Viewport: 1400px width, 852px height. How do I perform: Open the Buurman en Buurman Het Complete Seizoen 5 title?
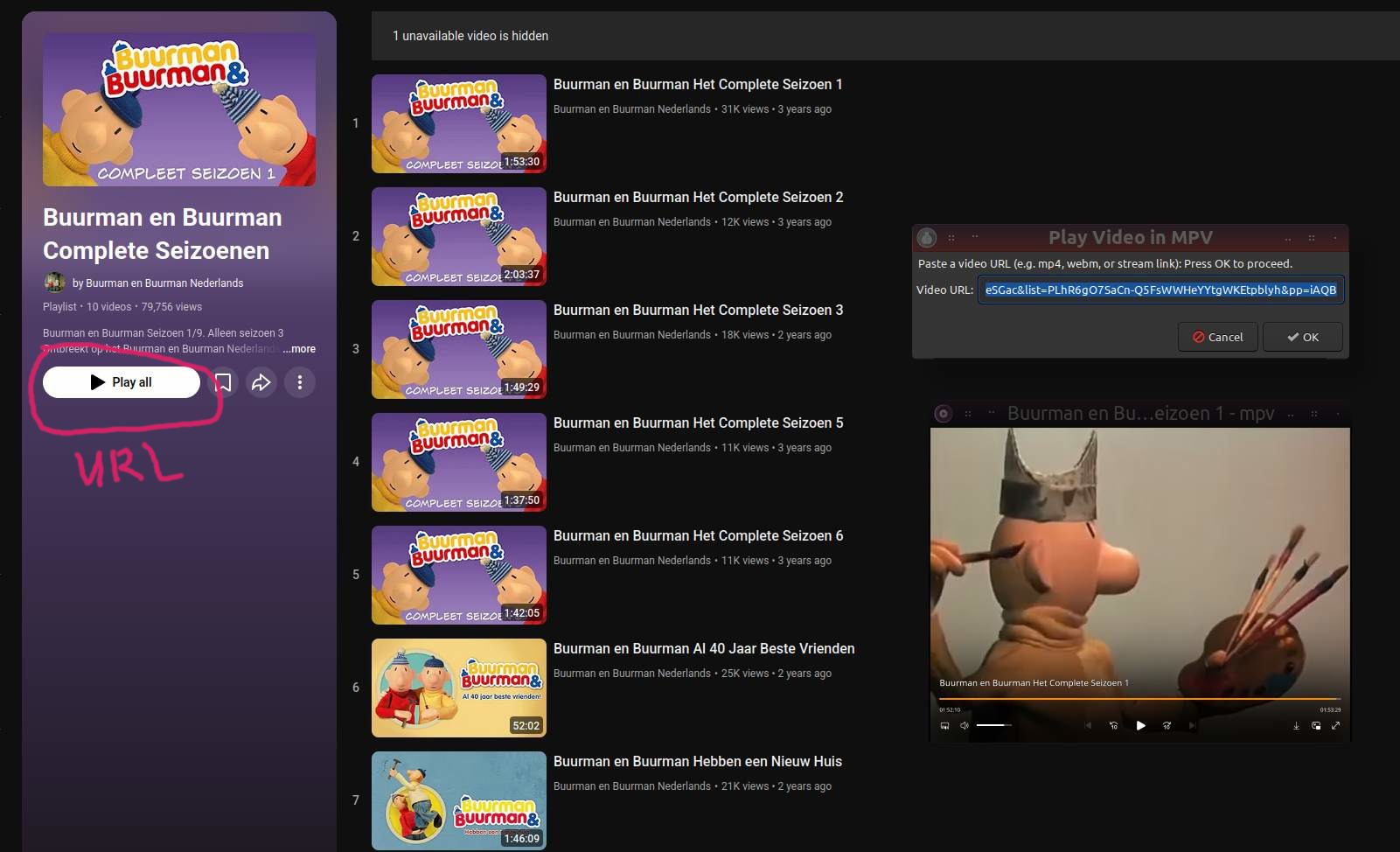(698, 423)
